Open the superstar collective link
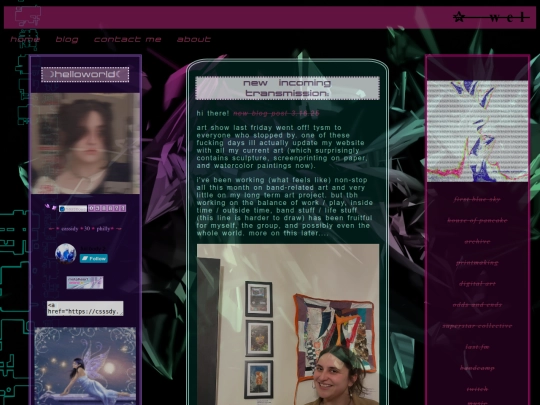540x405 pixels. (x=477, y=326)
